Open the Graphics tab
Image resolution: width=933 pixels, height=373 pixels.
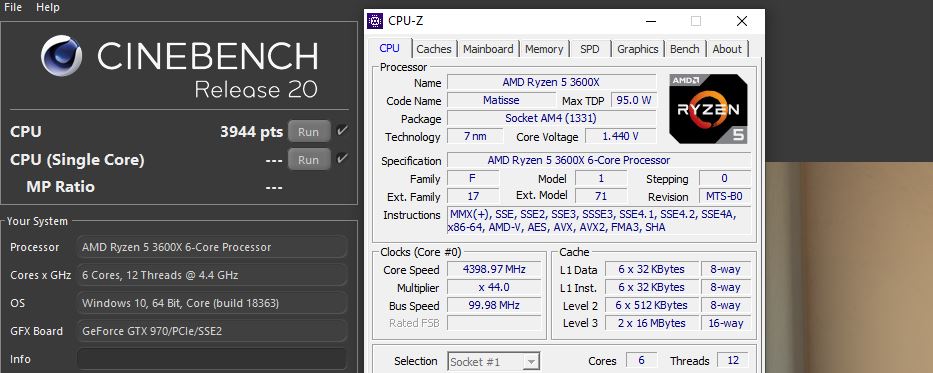tap(637, 49)
